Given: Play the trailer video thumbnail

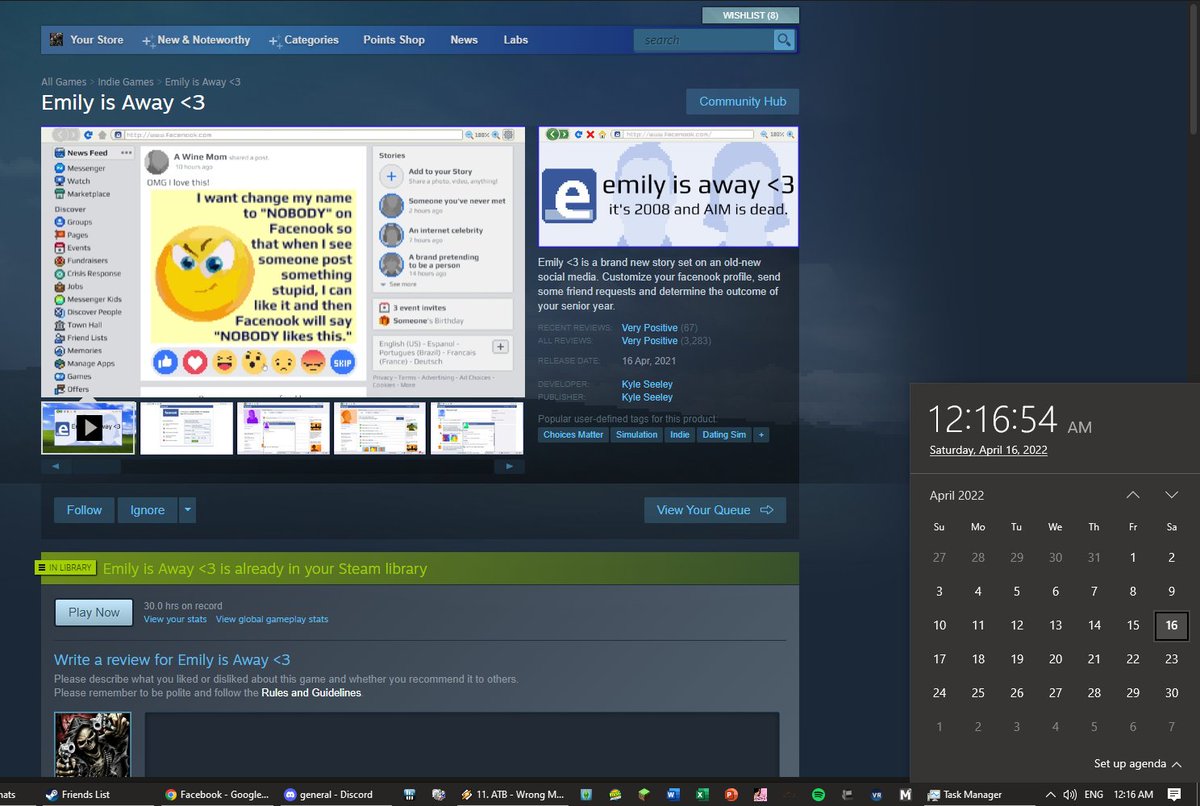Looking at the screenshot, I should click(x=88, y=428).
